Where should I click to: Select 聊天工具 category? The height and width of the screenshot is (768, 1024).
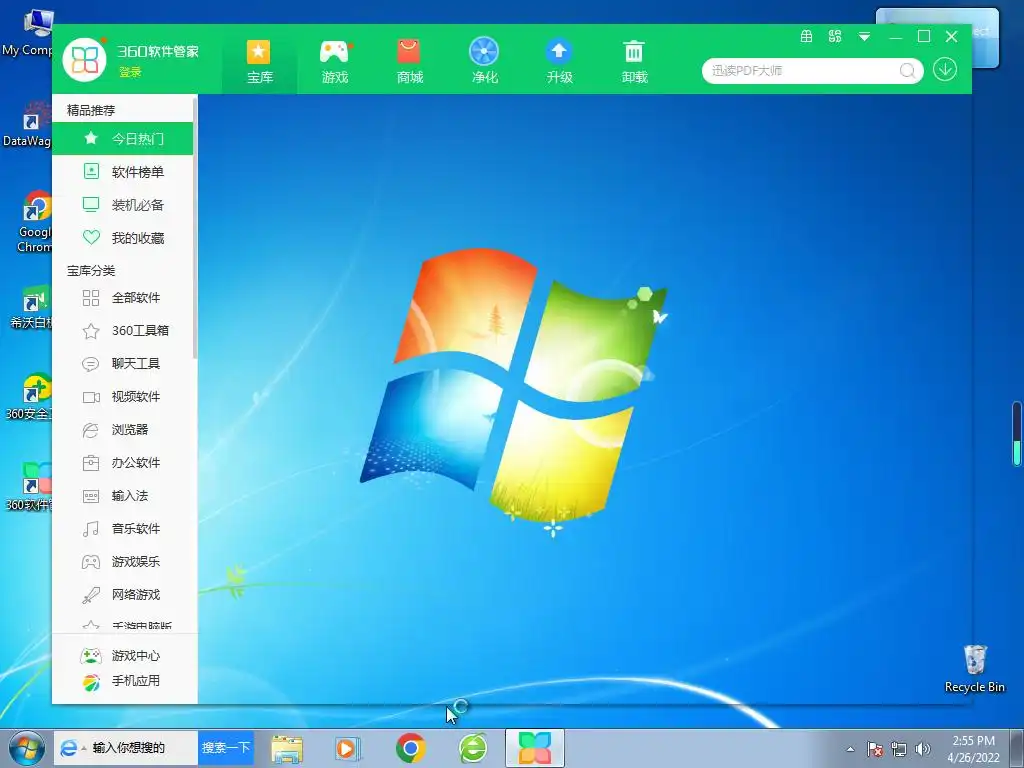tap(122, 364)
